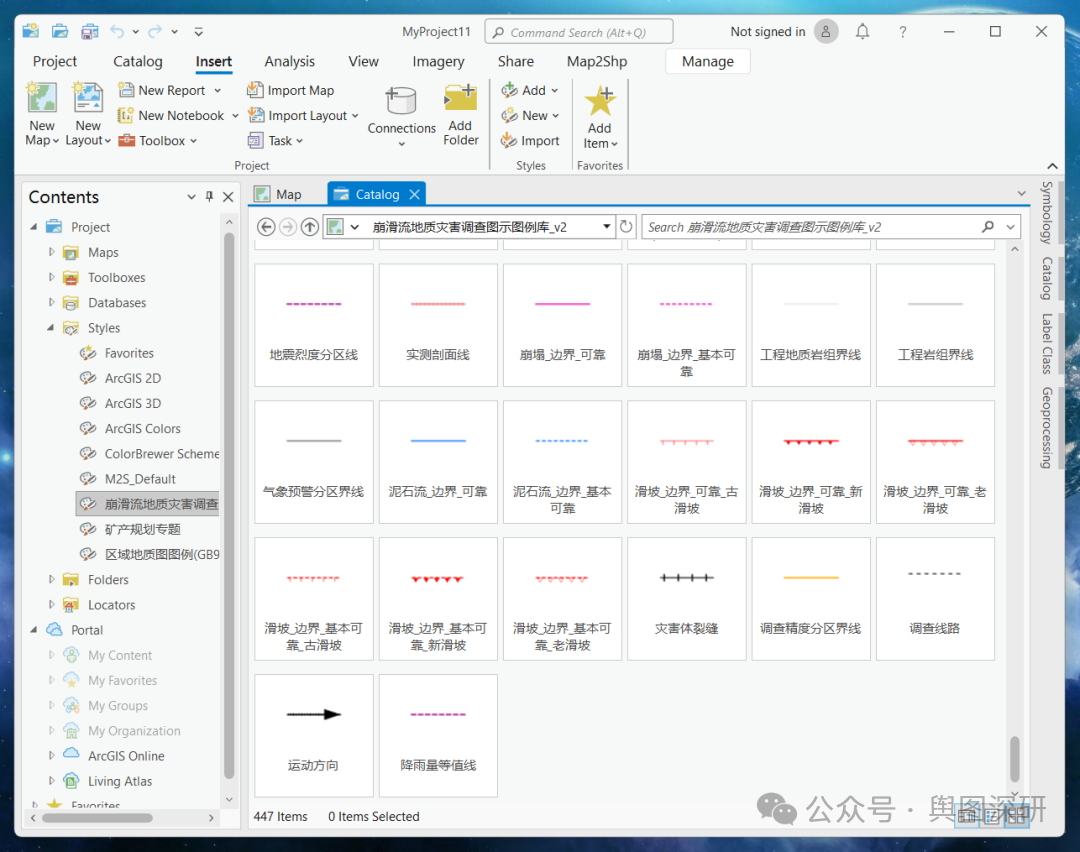The image size is (1080, 852).
Task: Click New style in Styles group
Action: point(530,116)
